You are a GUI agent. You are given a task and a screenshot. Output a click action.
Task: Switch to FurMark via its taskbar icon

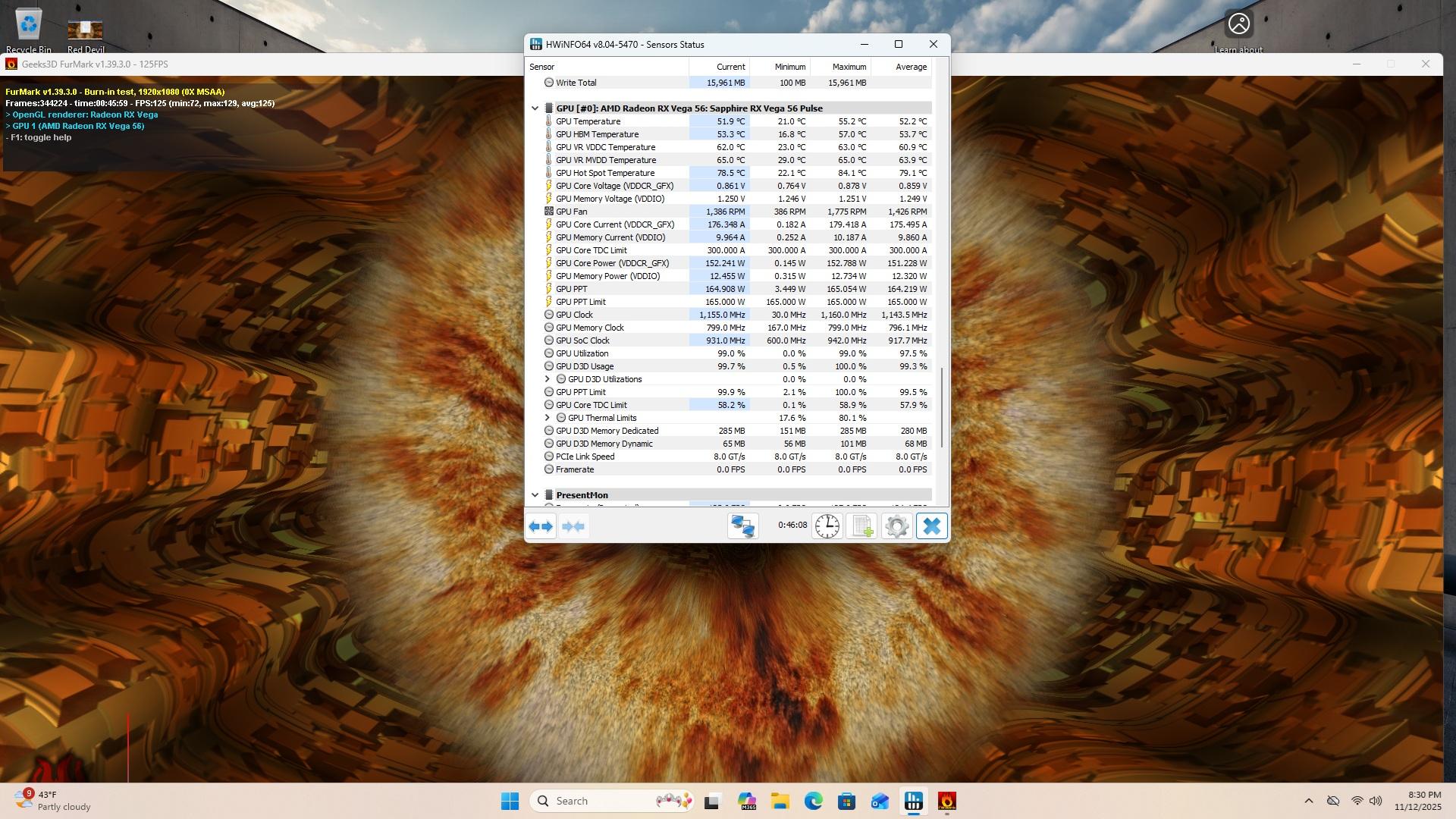coord(947,801)
